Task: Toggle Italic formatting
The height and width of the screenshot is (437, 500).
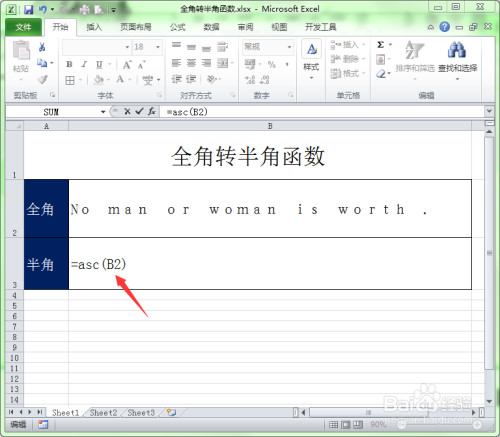Action: [84, 64]
